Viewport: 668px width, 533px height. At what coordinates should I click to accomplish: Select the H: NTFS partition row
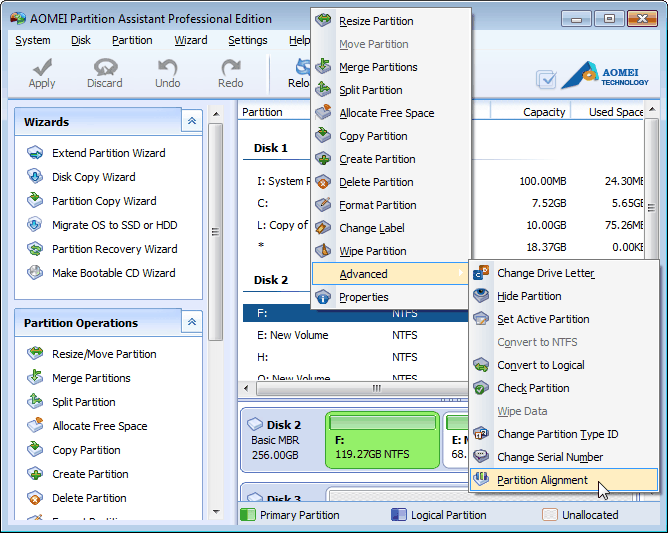click(x=355, y=357)
